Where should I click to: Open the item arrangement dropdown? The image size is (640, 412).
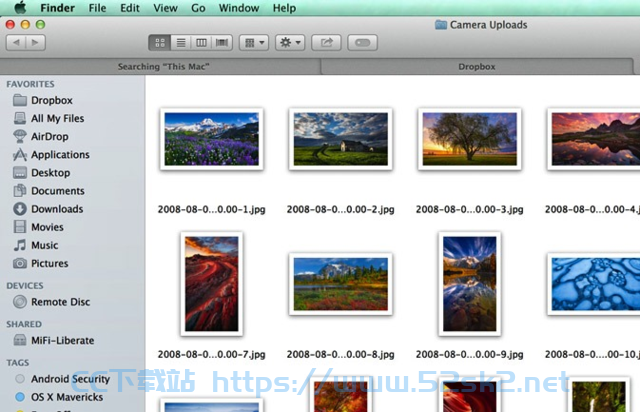click(x=254, y=42)
